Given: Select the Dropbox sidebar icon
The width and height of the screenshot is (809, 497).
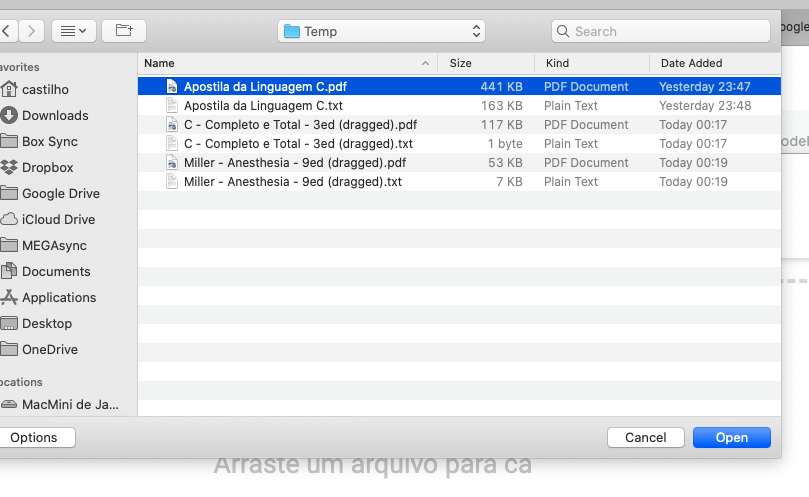Looking at the screenshot, I should coord(9,167).
